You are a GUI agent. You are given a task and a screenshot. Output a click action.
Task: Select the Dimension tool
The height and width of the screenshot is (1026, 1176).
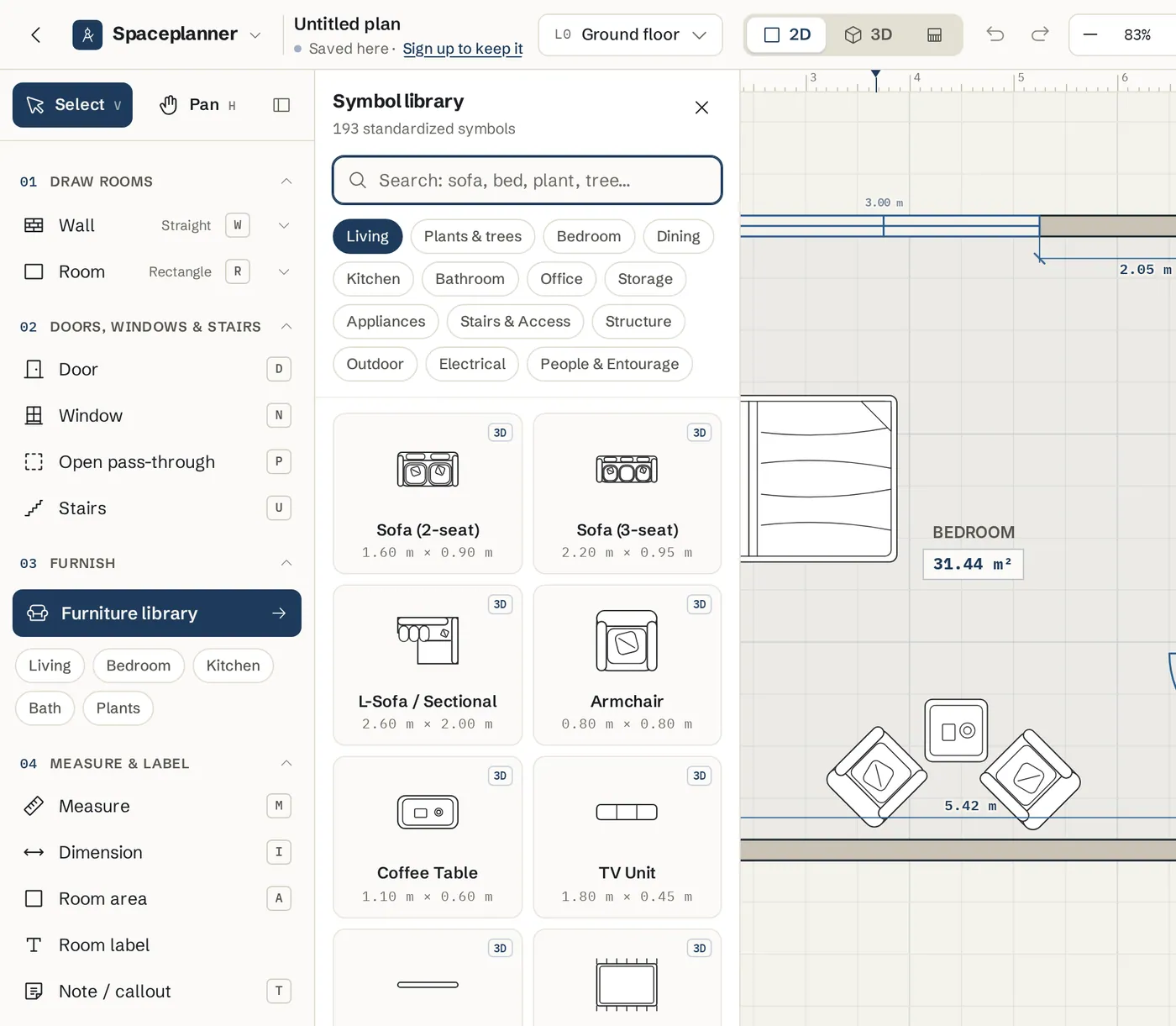[157, 852]
